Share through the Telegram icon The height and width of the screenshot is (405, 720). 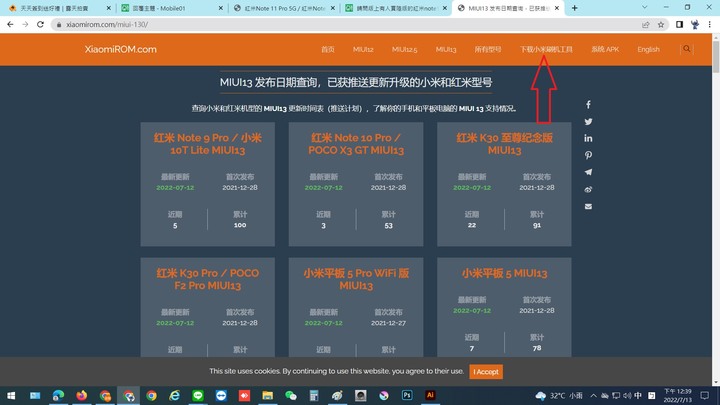pos(588,172)
